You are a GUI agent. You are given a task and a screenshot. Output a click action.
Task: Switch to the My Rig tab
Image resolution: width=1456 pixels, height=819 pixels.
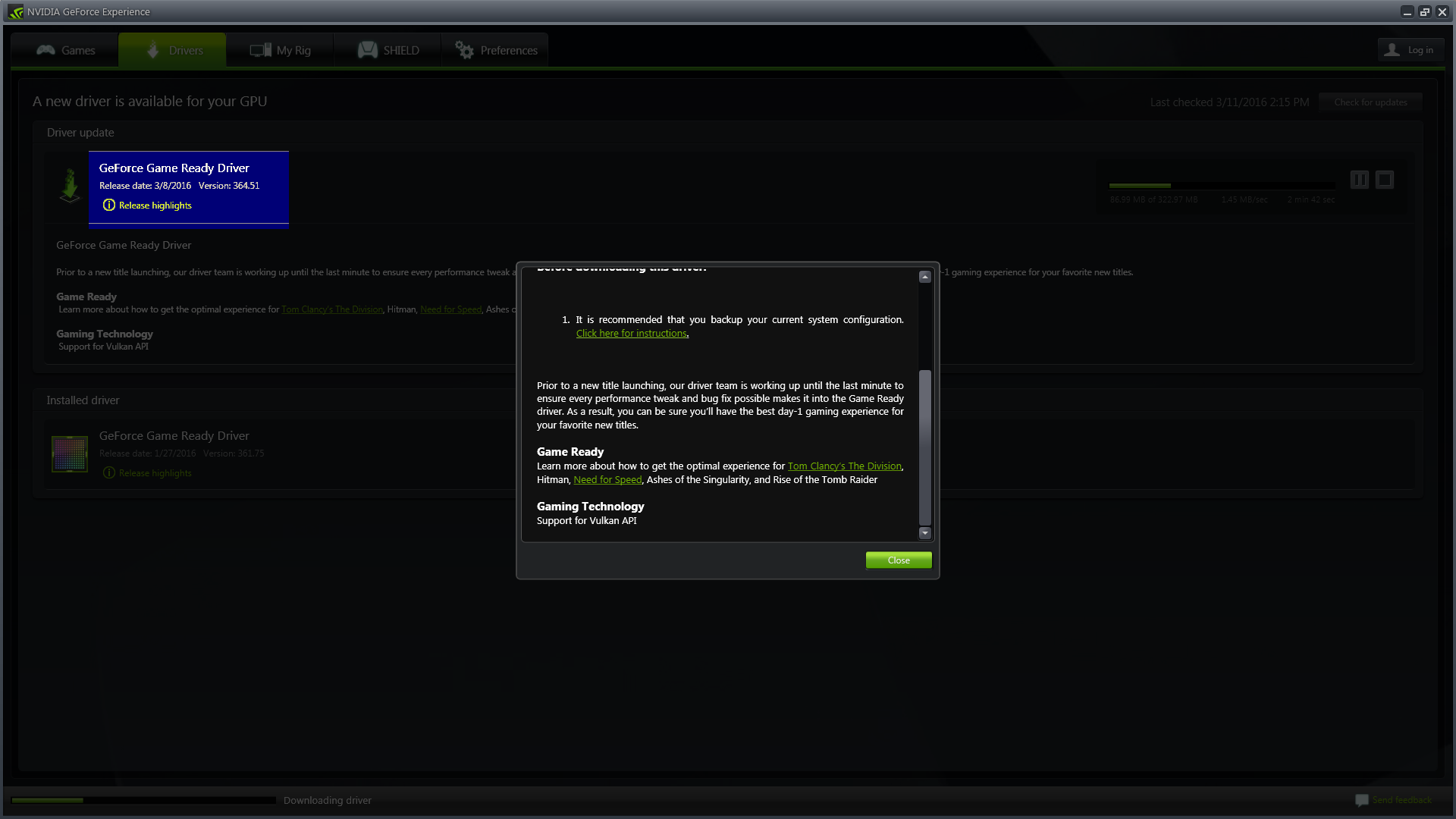[x=280, y=50]
